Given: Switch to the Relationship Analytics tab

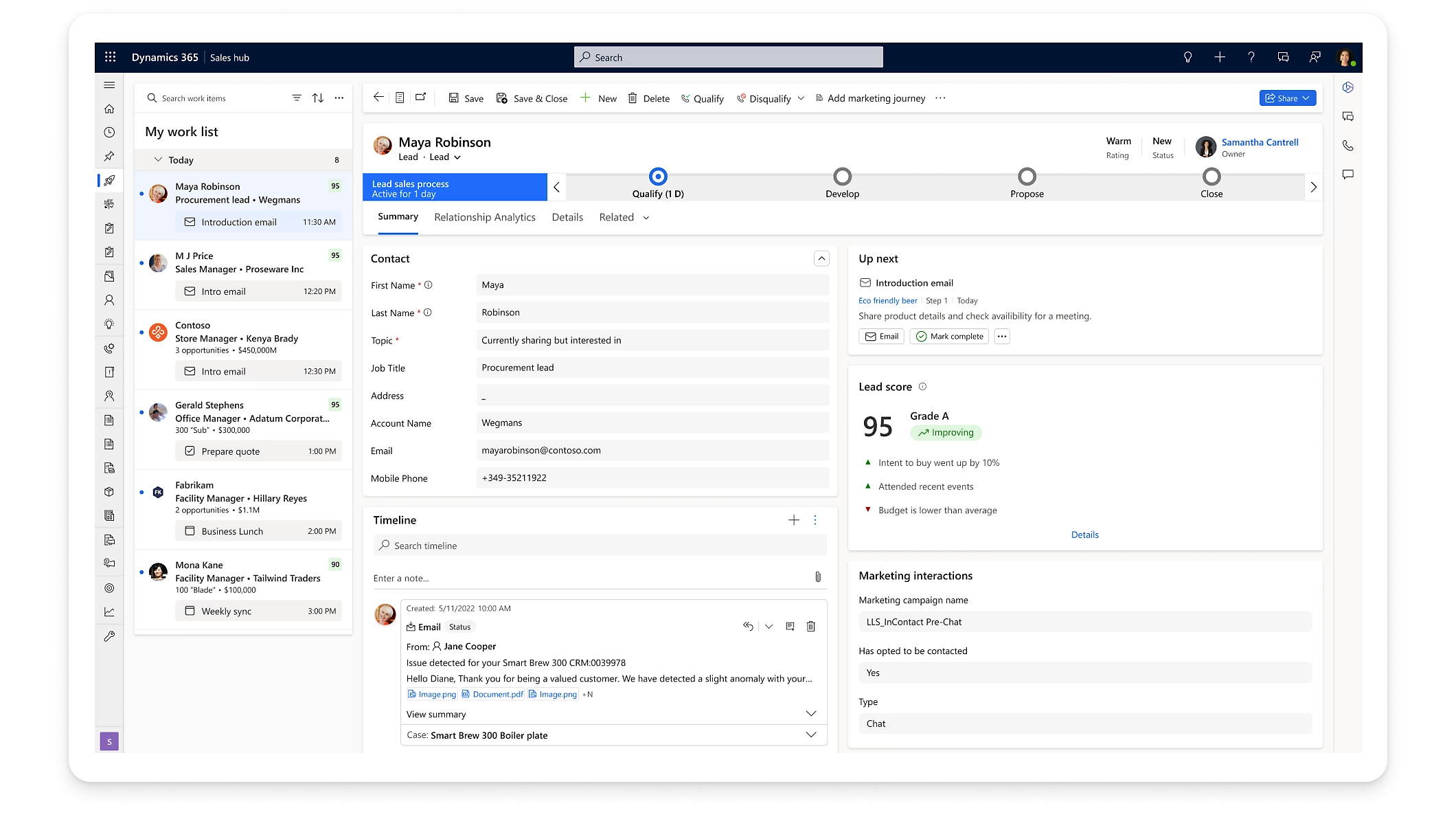Looking at the screenshot, I should tap(484, 217).
